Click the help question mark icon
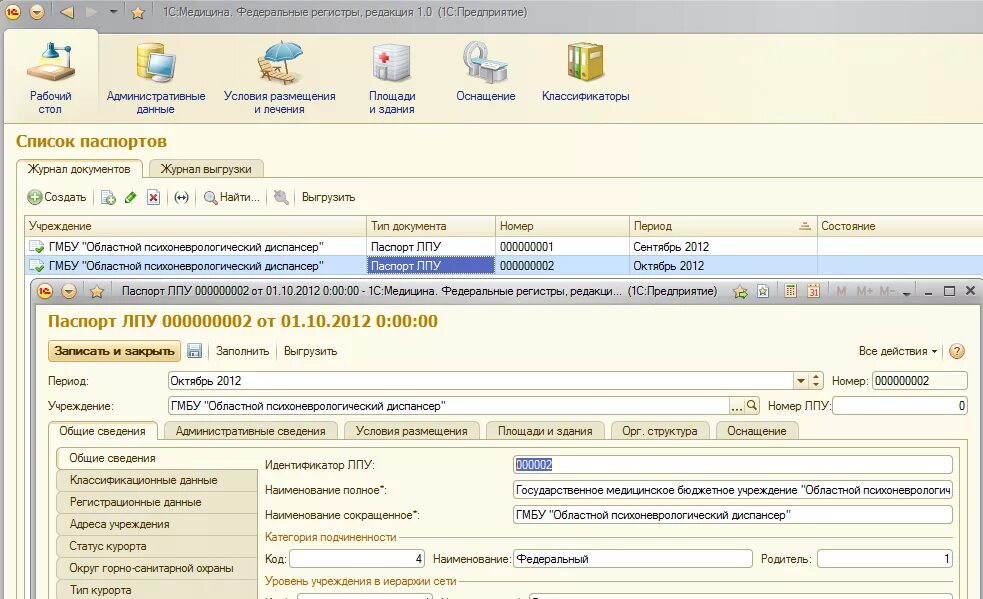Image resolution: width=983 pixels, height=599 pixels. (x=957, y=351)
